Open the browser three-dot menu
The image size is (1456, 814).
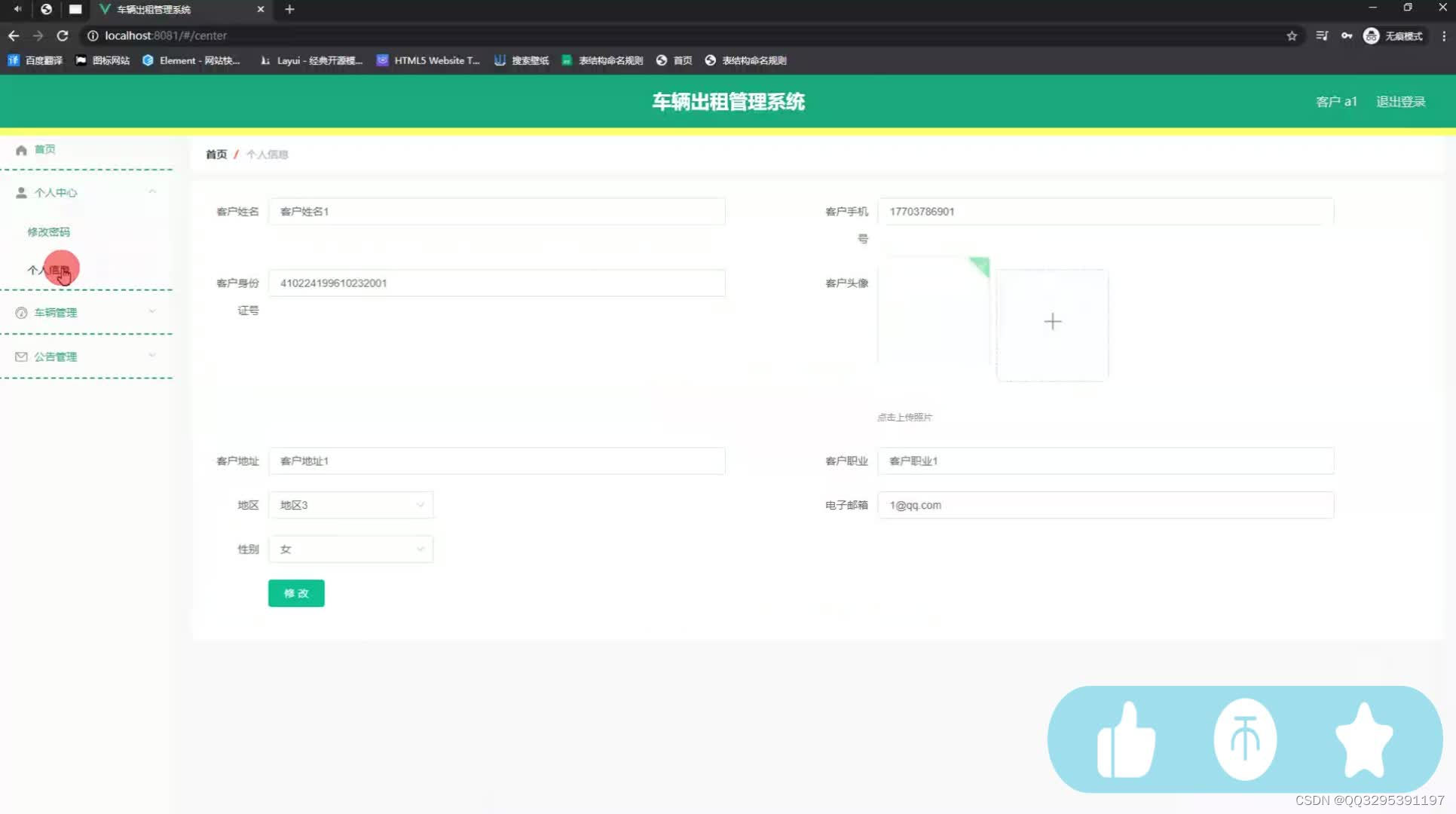[1444, 35]
